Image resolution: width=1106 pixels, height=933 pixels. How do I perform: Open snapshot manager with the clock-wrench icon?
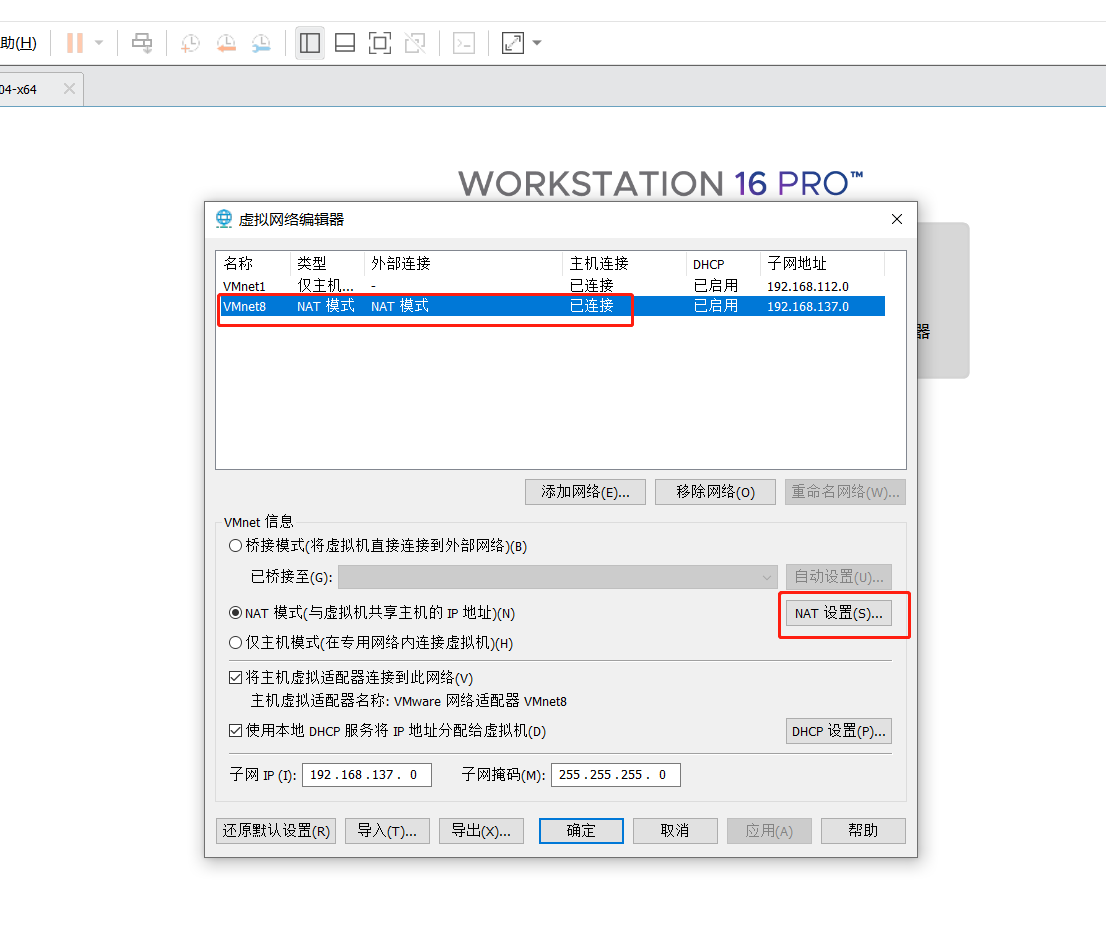click(261, 43)
